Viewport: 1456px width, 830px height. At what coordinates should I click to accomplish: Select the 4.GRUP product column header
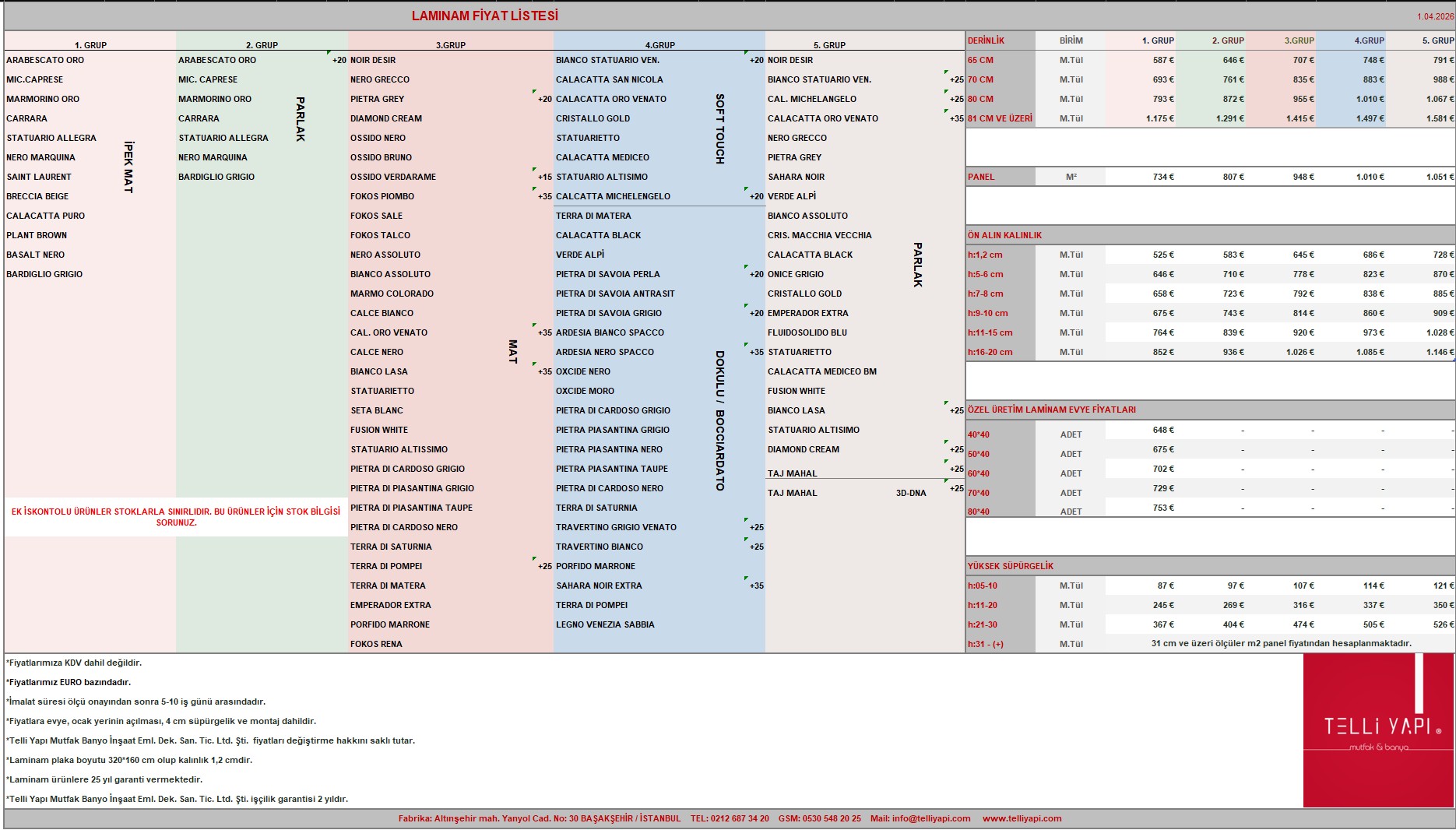[659, 45]
